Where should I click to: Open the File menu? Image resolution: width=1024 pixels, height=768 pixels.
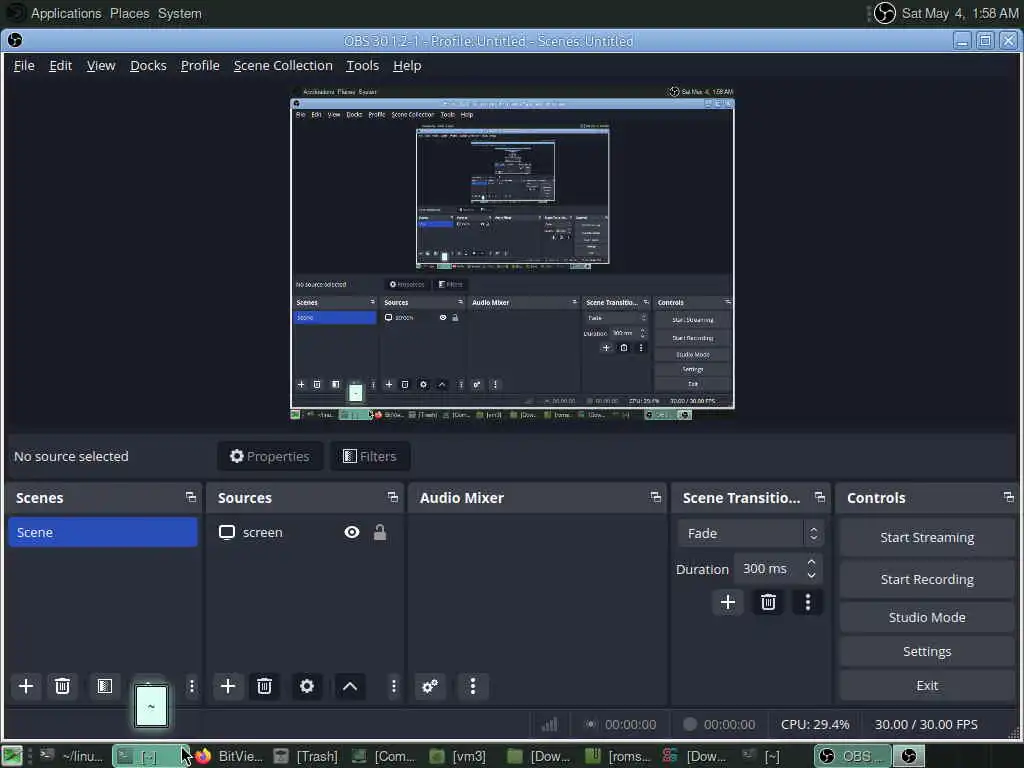pos(24,65)
